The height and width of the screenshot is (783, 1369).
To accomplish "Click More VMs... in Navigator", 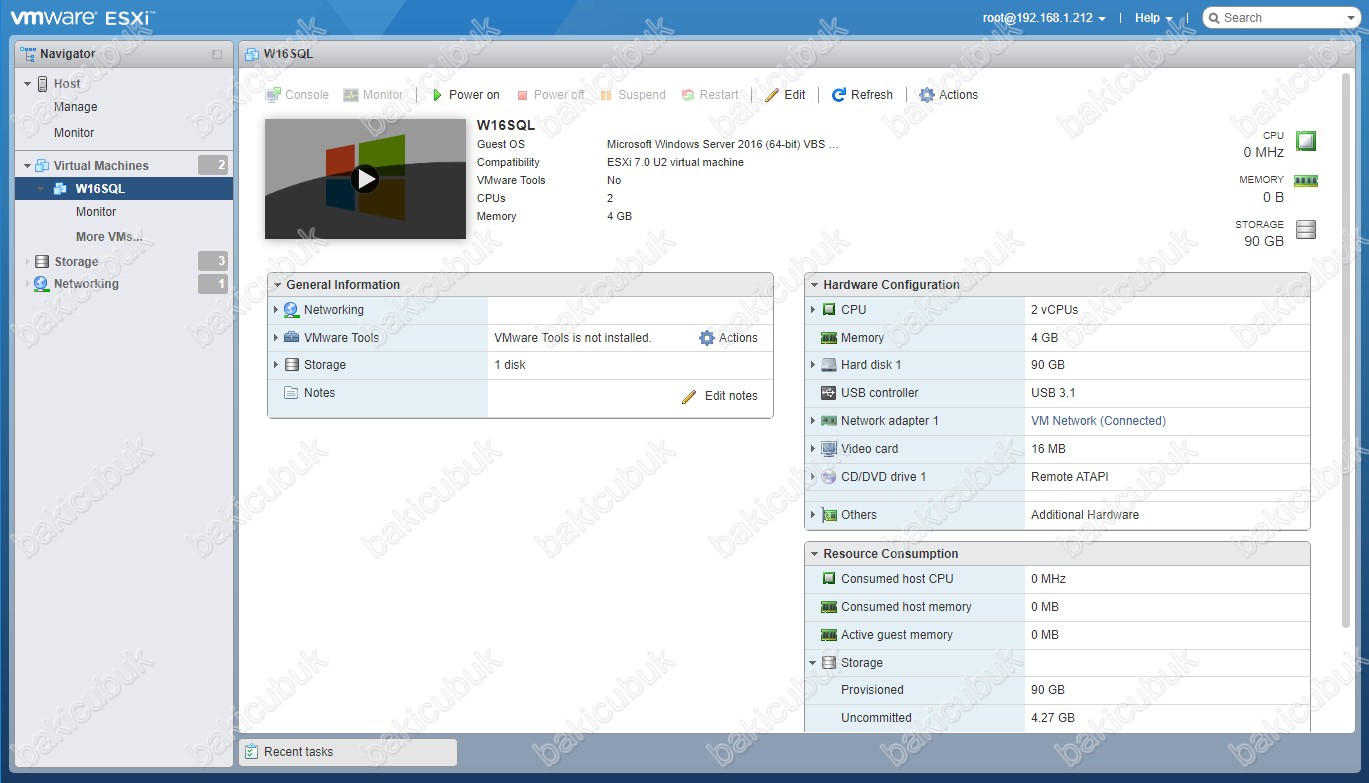I will (109, 237).
